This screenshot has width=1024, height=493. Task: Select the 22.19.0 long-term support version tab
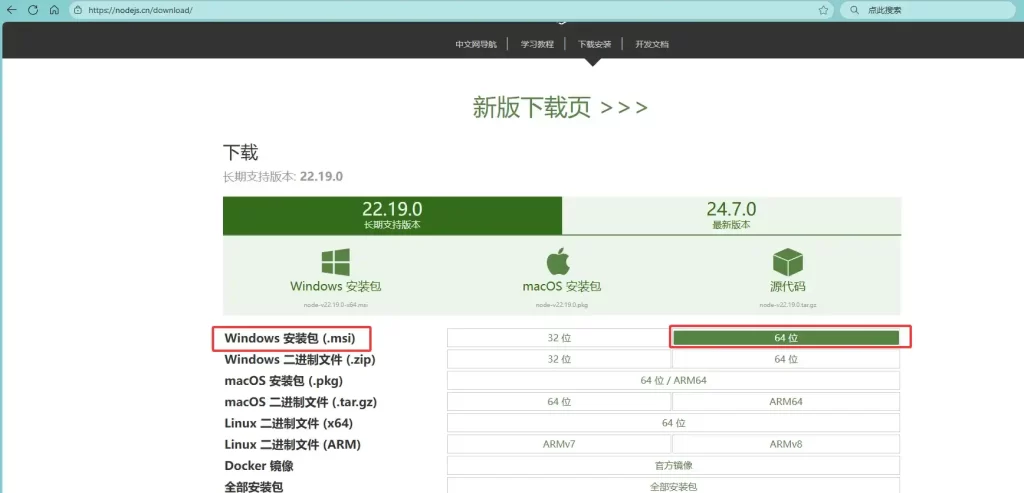coord(392,214)
